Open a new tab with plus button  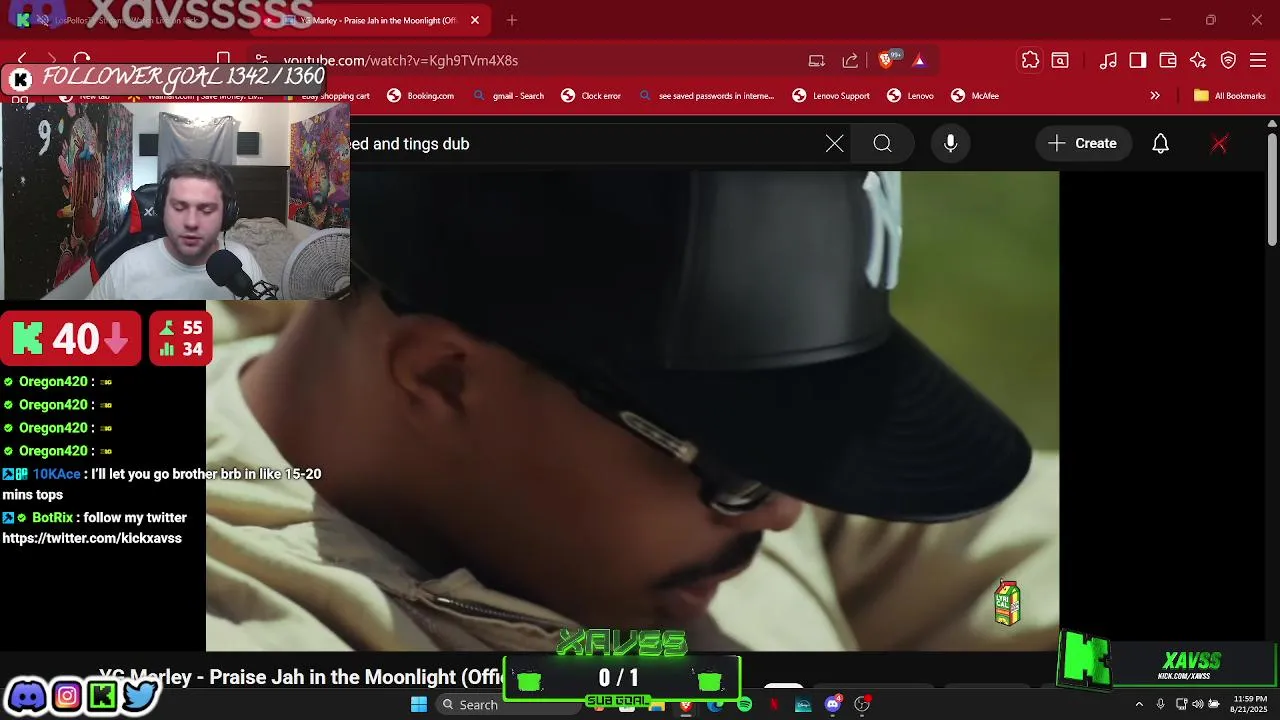pyautogui.click(x=512, y=20)
